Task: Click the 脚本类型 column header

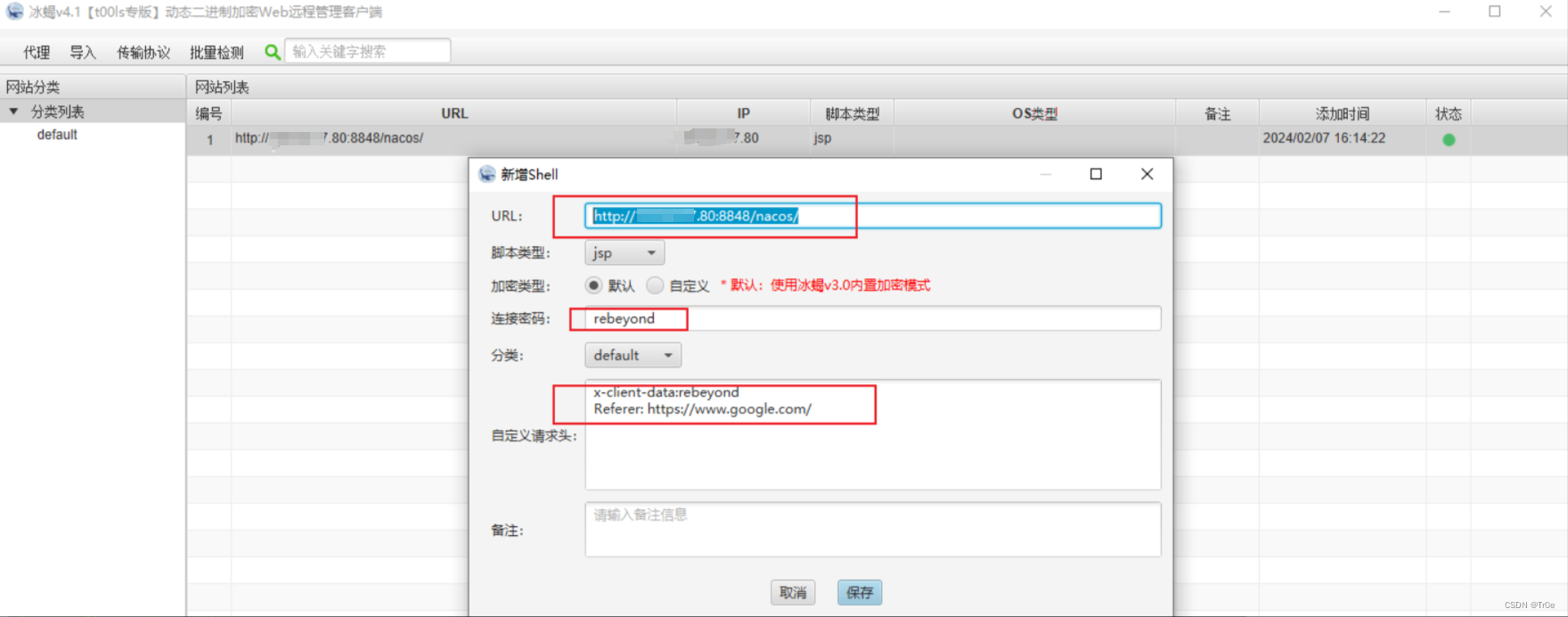Action: (x=852, y=113)
